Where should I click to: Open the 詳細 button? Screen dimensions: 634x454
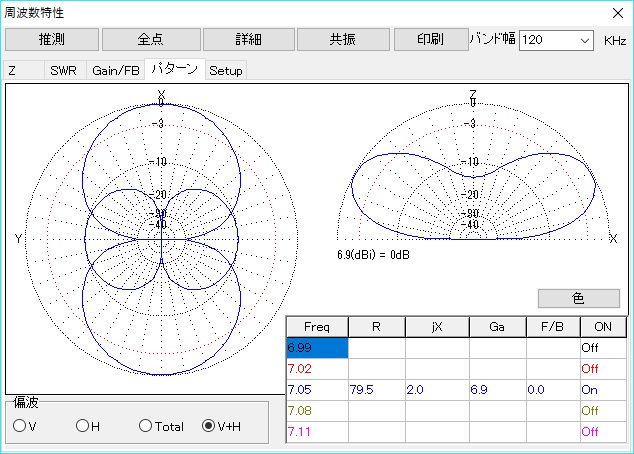click(249, 40)
